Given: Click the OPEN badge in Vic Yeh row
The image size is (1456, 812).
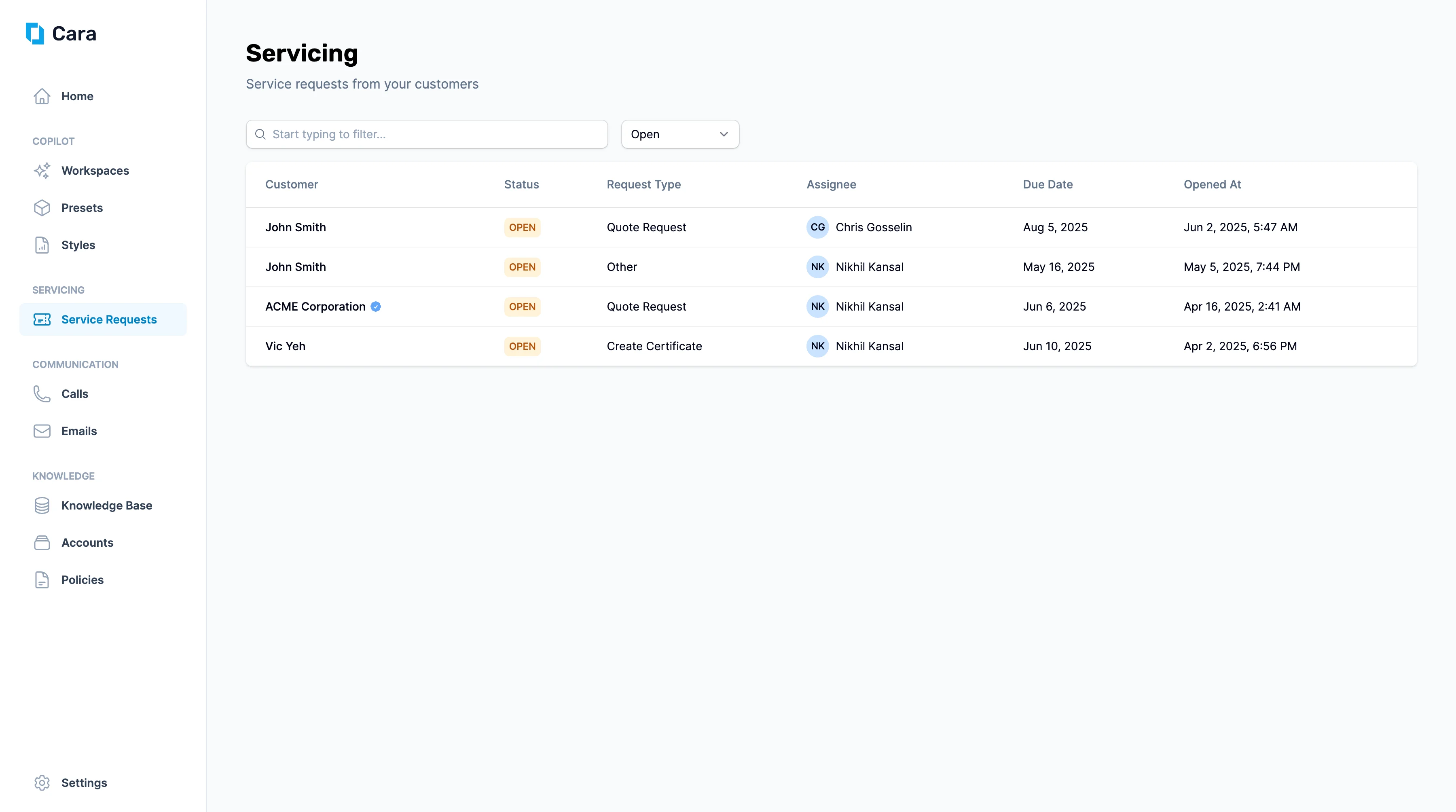Looking at the screenshot, I should click(x=522, y=347).
